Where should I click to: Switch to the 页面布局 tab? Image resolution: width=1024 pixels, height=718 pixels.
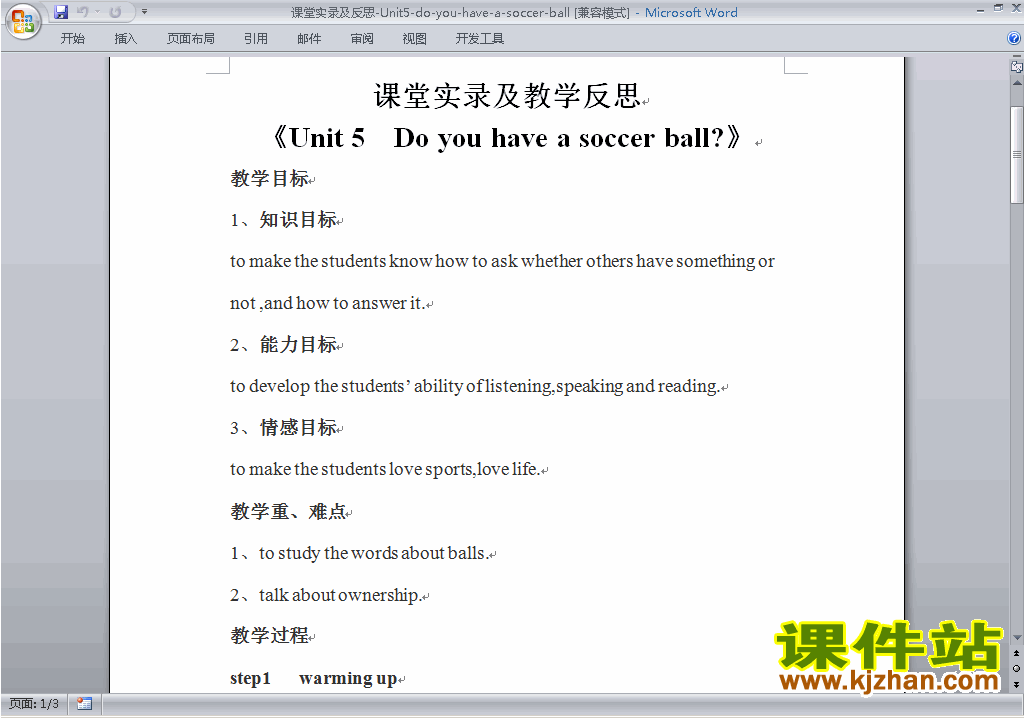[x=191, y=39]
